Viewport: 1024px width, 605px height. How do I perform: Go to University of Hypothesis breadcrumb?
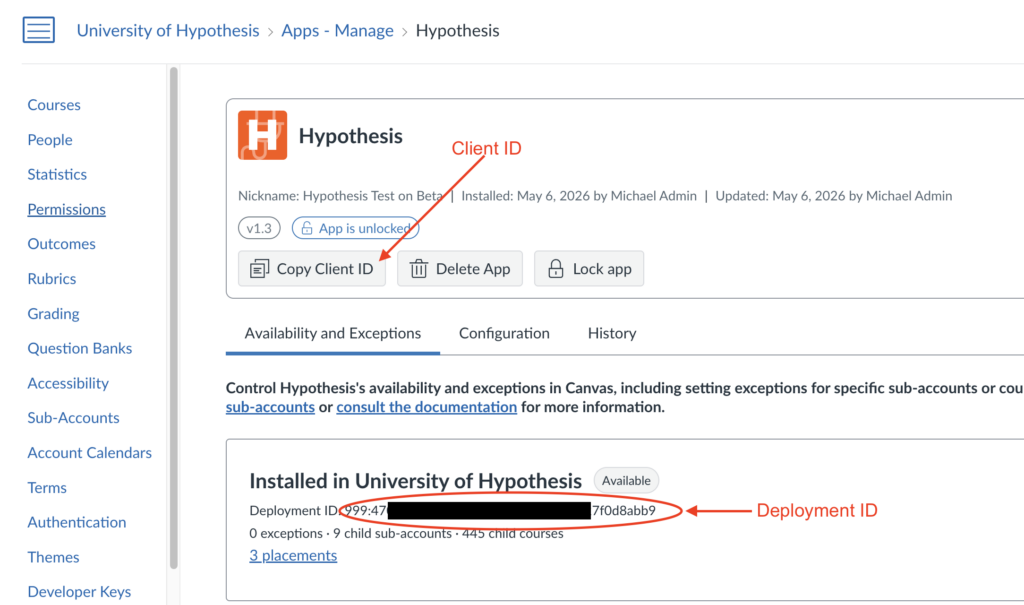[x=168, y=31]
